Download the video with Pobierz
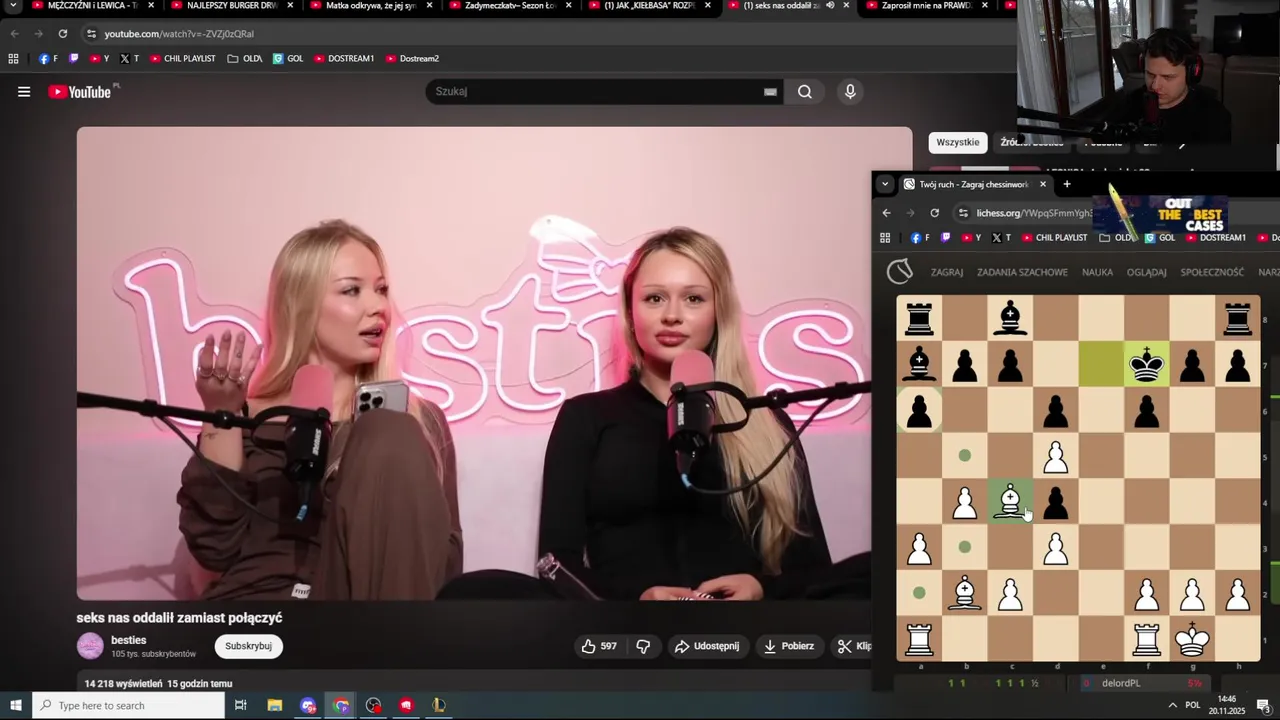 click(x=788, y=646)
